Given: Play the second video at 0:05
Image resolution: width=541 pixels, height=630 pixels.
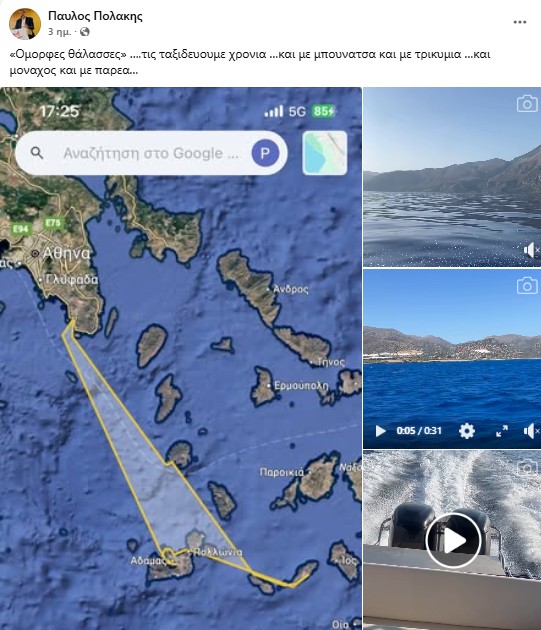Looking at the screenshot, I should click(x=380, y=431).
